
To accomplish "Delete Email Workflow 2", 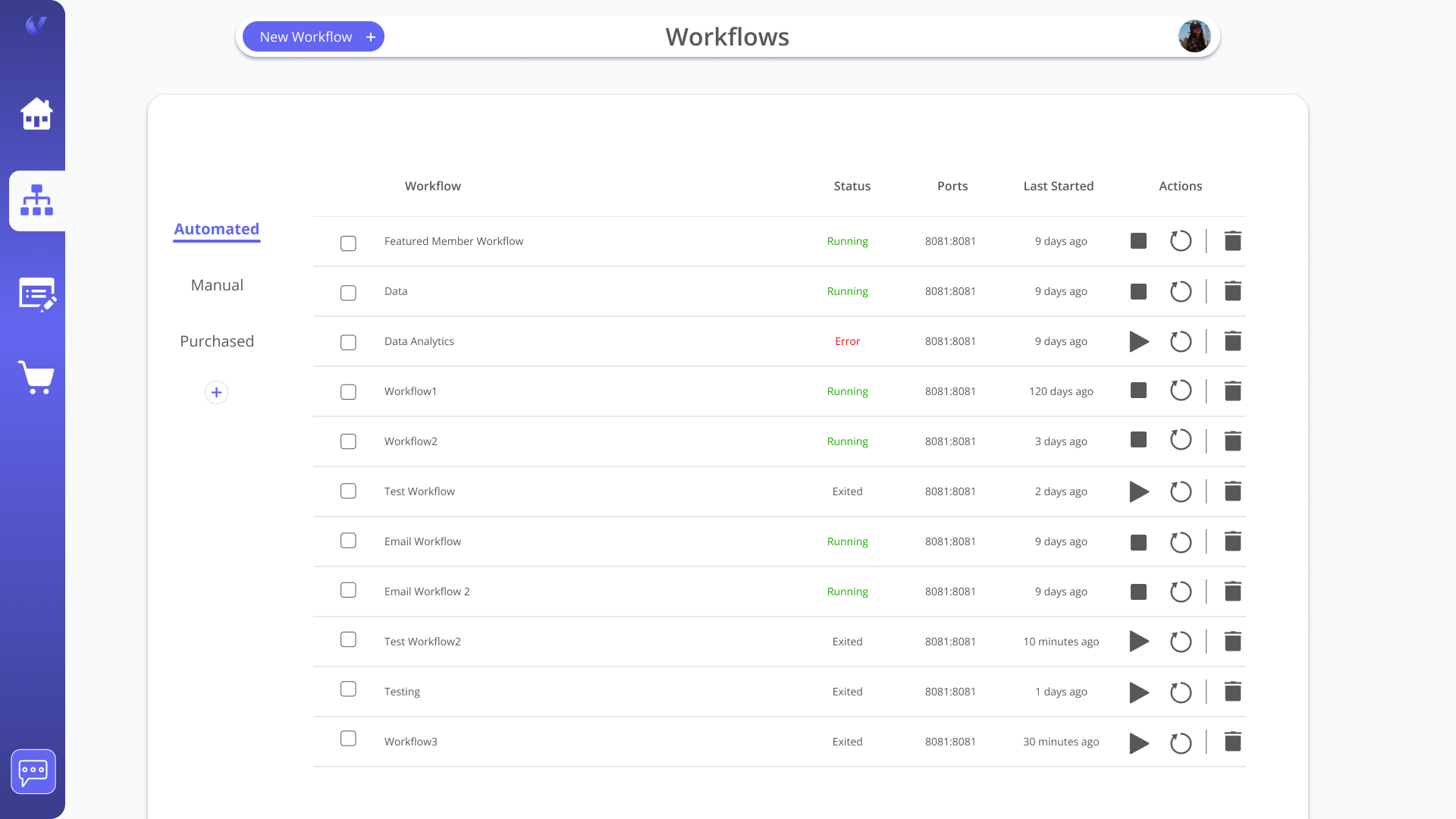I will (1233, 591).
